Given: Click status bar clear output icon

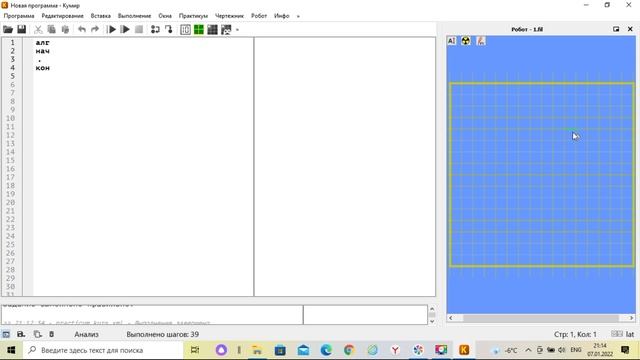Looking at the screenshot, I should tap(51, 334).
